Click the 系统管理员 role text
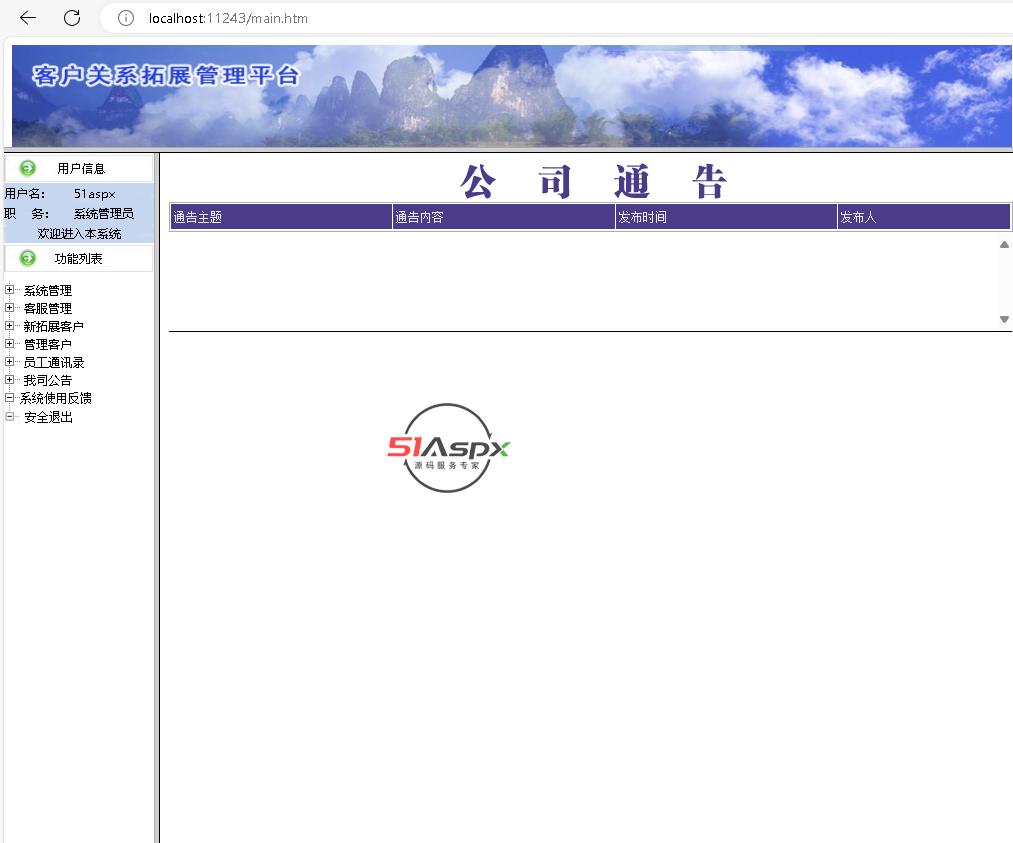1013x843 pixels. click(103, 214)
